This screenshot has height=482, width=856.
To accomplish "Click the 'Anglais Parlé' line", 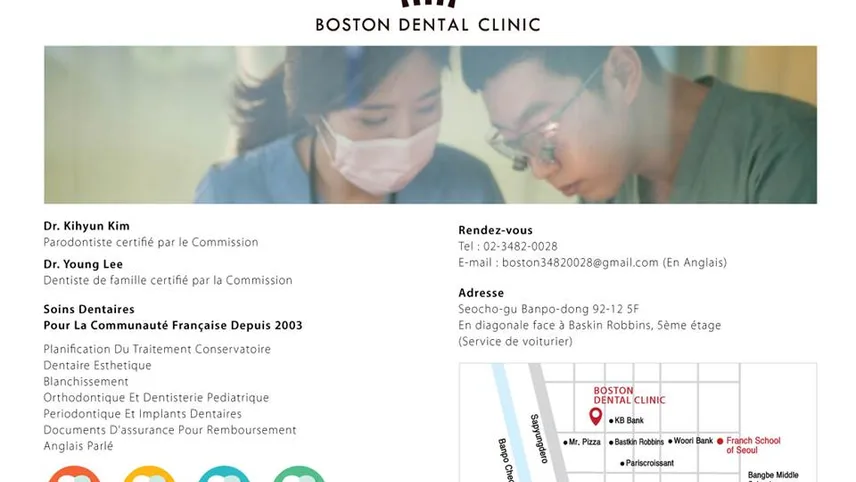I will [79, 447].
